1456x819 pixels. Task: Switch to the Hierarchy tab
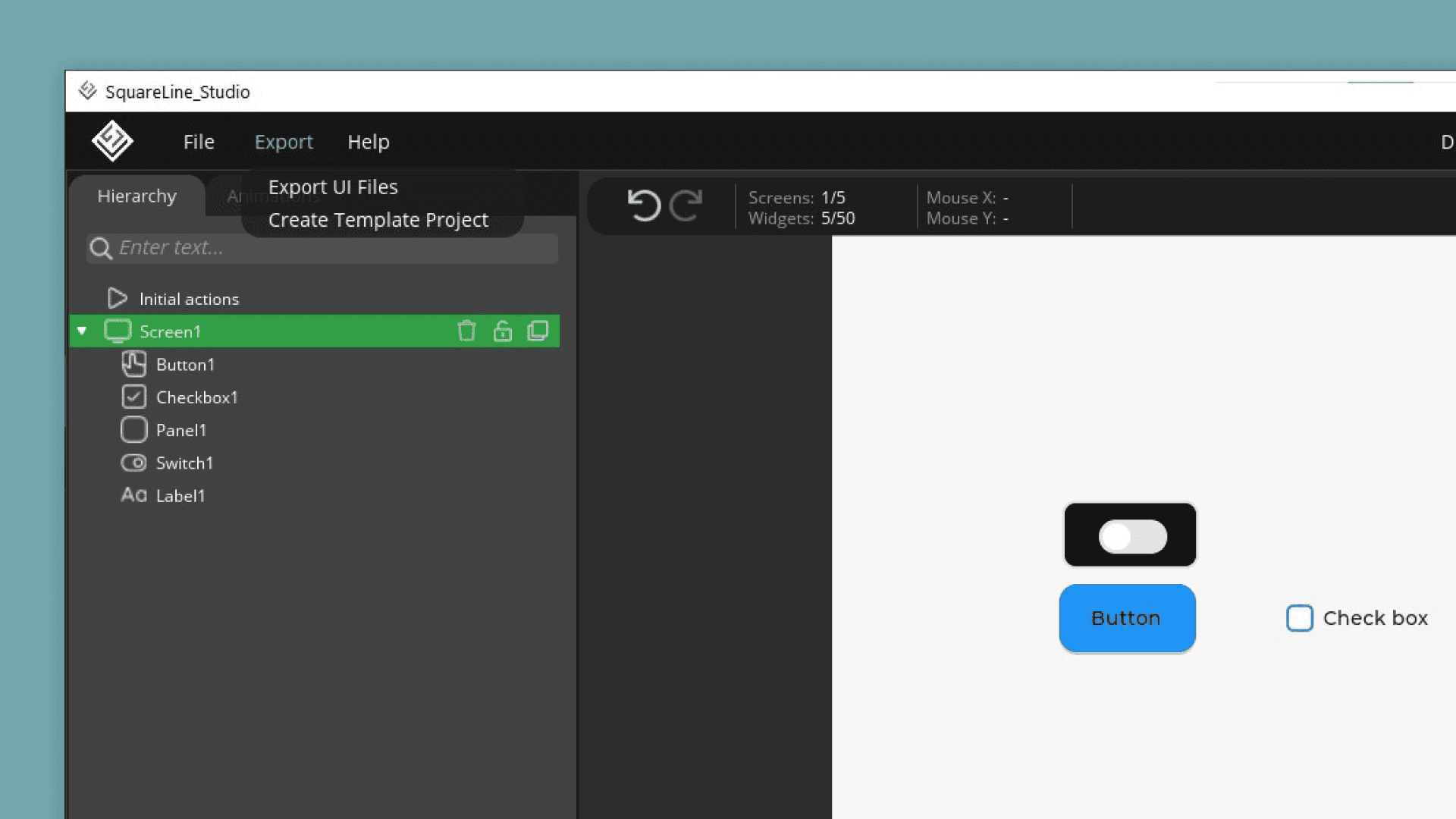pyautogui.click(x=136, y=196)
